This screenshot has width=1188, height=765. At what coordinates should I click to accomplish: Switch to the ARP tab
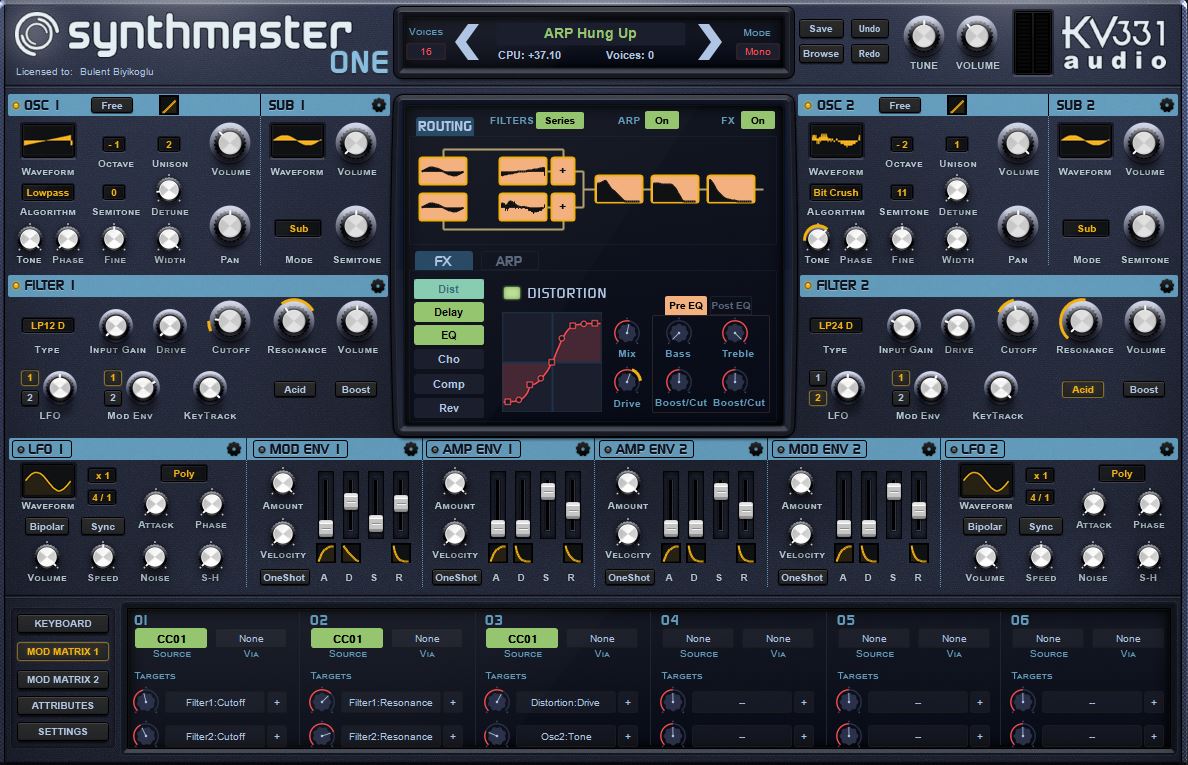509,259
